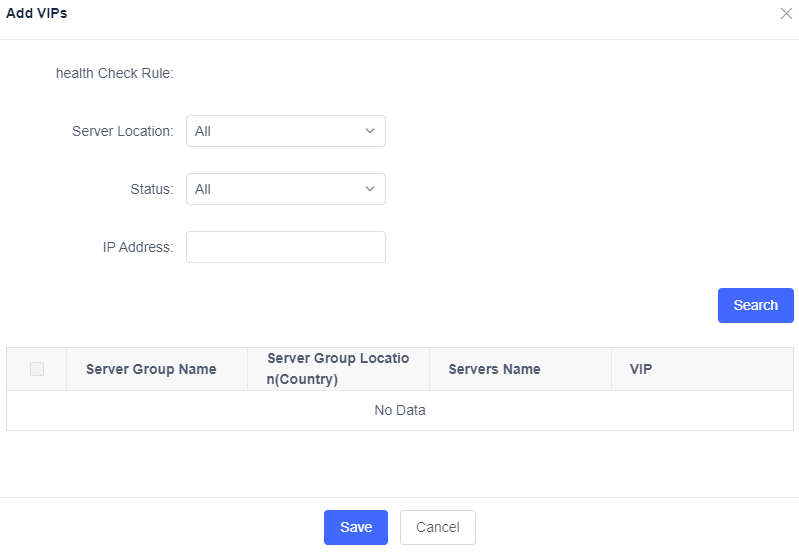Click the No Data table row
799x552 pixels.
400,410
